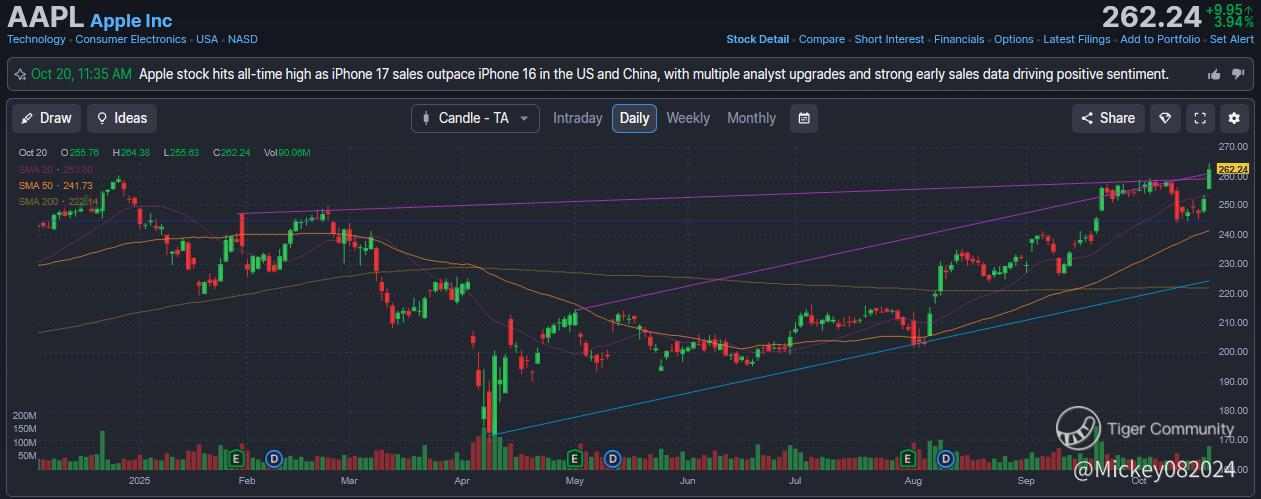Screen dimensions: 1261x499
Task: Open the date range calendar picker
Action: click(x=803, y=118)
